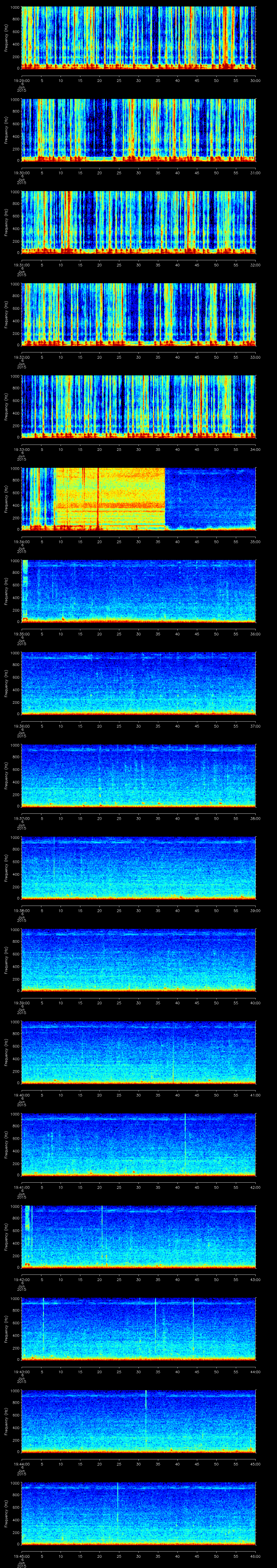277x1568 pixels.
Task: Click the Frequency (Hz) axis label of 19:34 panel
Action: [6, 499]
